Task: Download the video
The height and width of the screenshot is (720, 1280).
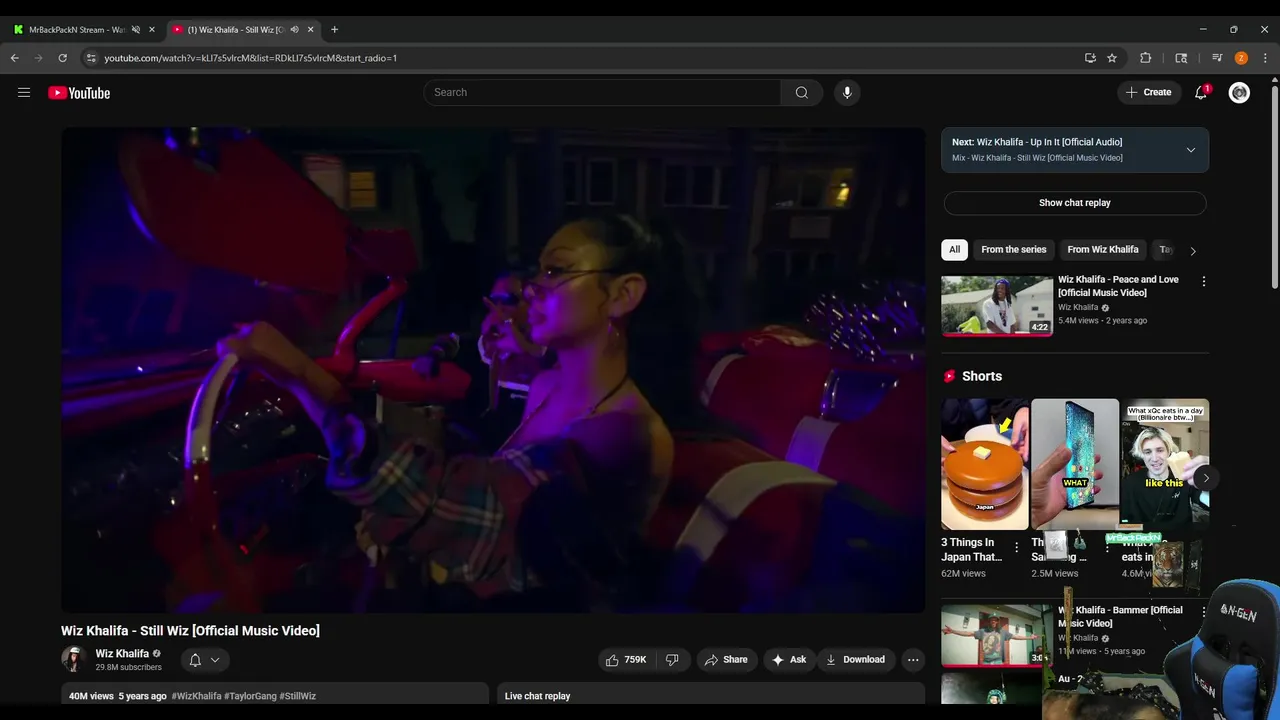Action: (x=855, y=659)
